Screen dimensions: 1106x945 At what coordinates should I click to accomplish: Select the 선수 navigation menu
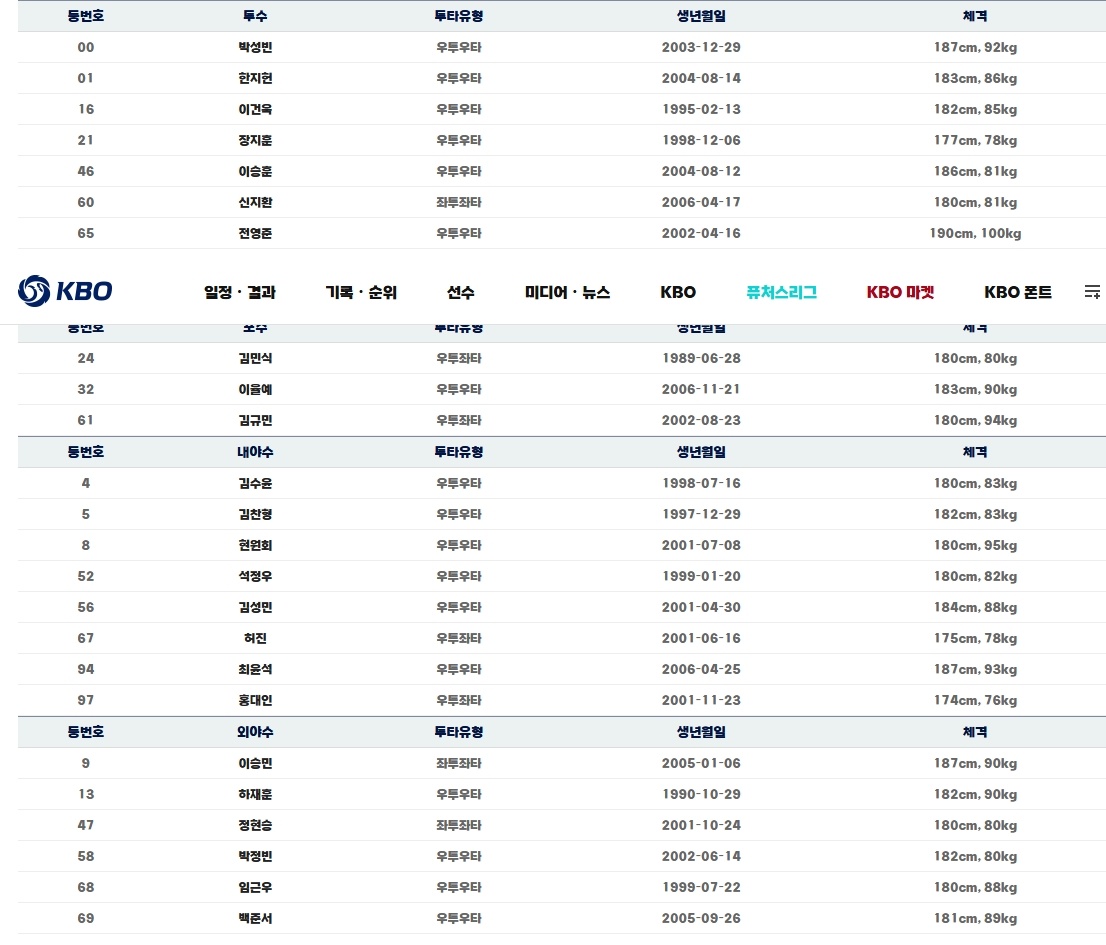coord(460,293)
